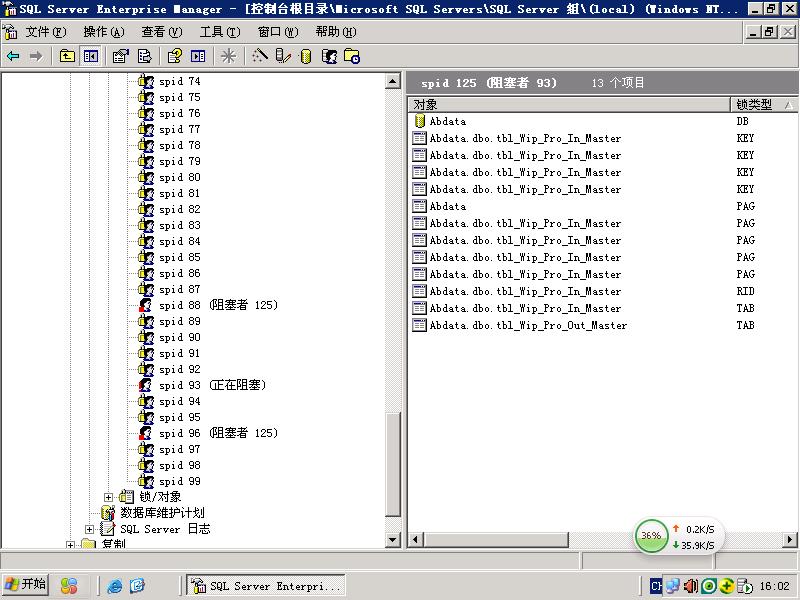Click the SQL Server Service Manager tray icon
Image resolution: width=800 pixels, height=600 pixels.
pos(745,586)
